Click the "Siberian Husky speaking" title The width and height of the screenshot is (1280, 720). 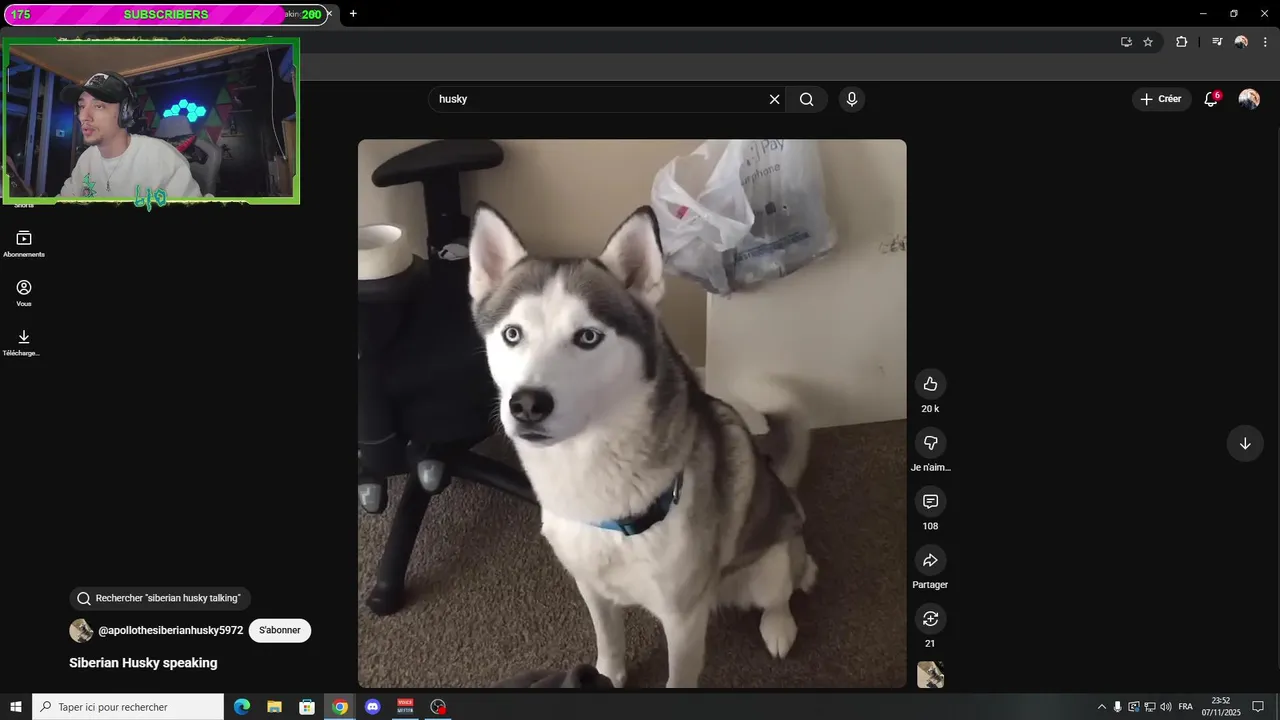tap(143, 663)
